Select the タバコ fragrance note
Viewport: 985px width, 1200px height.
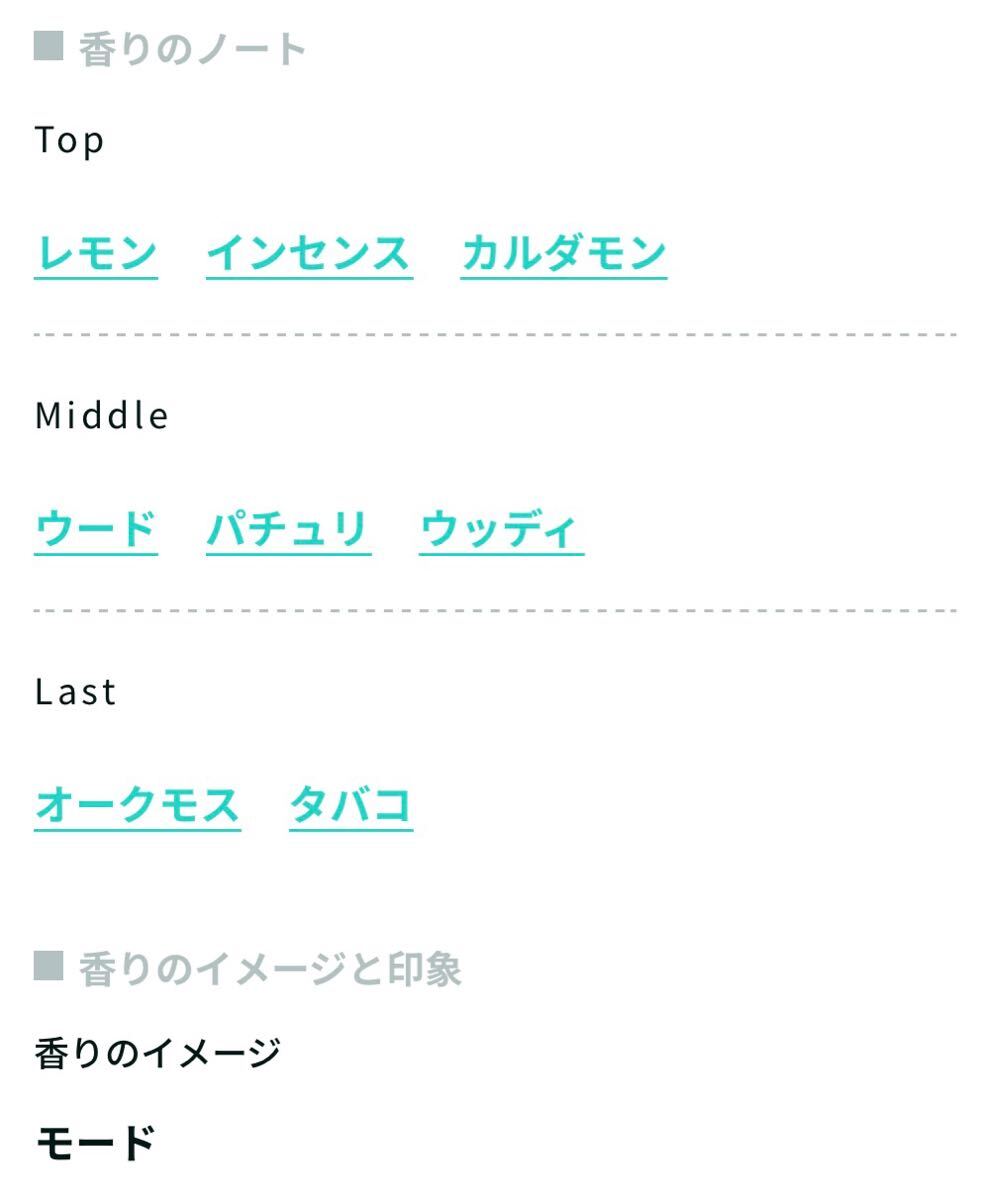[x=351, y=806]
